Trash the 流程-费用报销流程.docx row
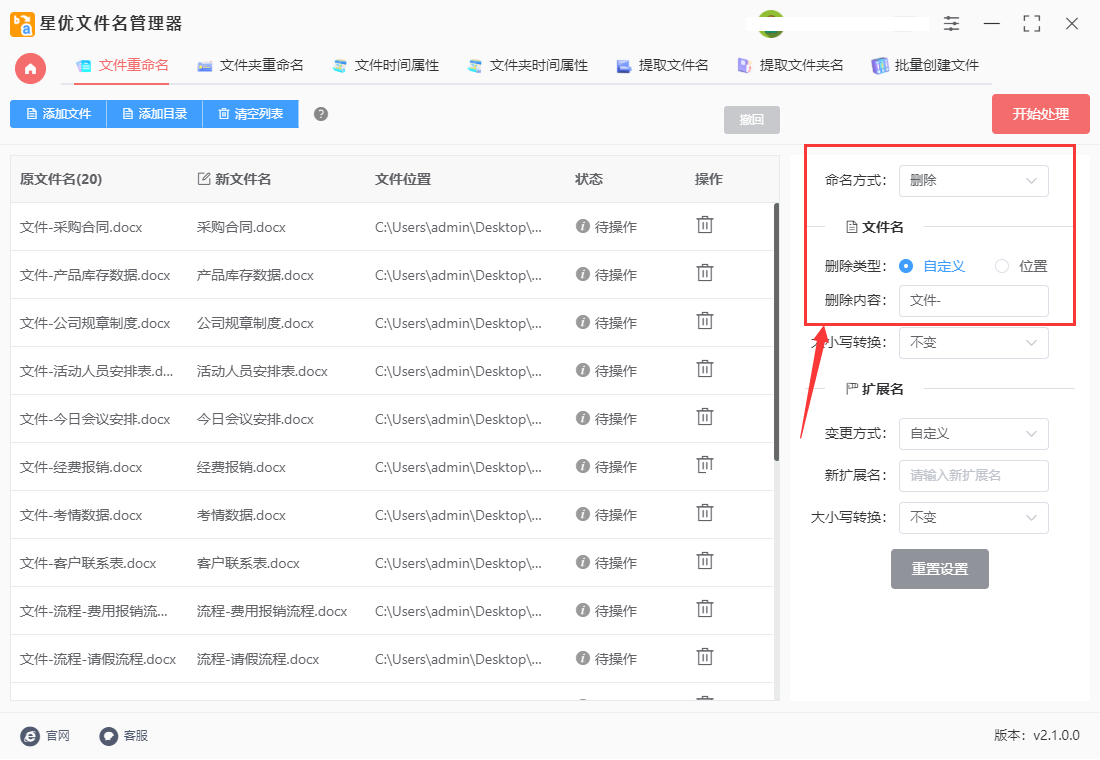 point(704,609)
